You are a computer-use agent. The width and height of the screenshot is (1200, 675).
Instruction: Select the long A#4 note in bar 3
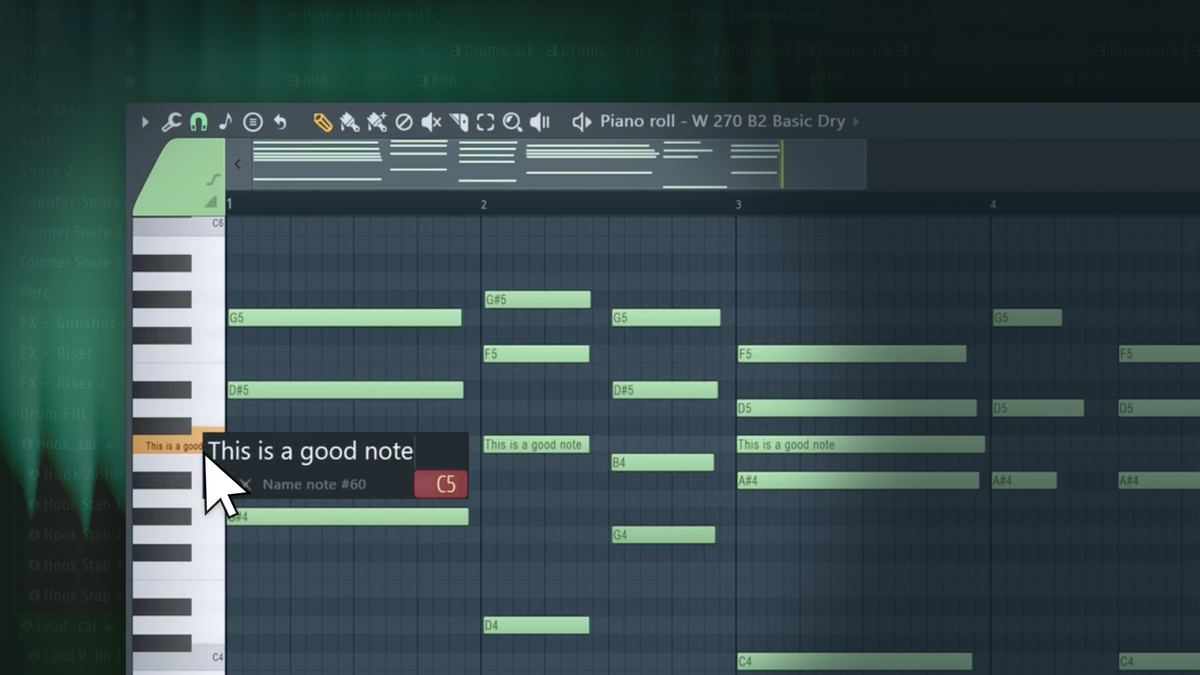pyautogui.click(x=858, y=481)
